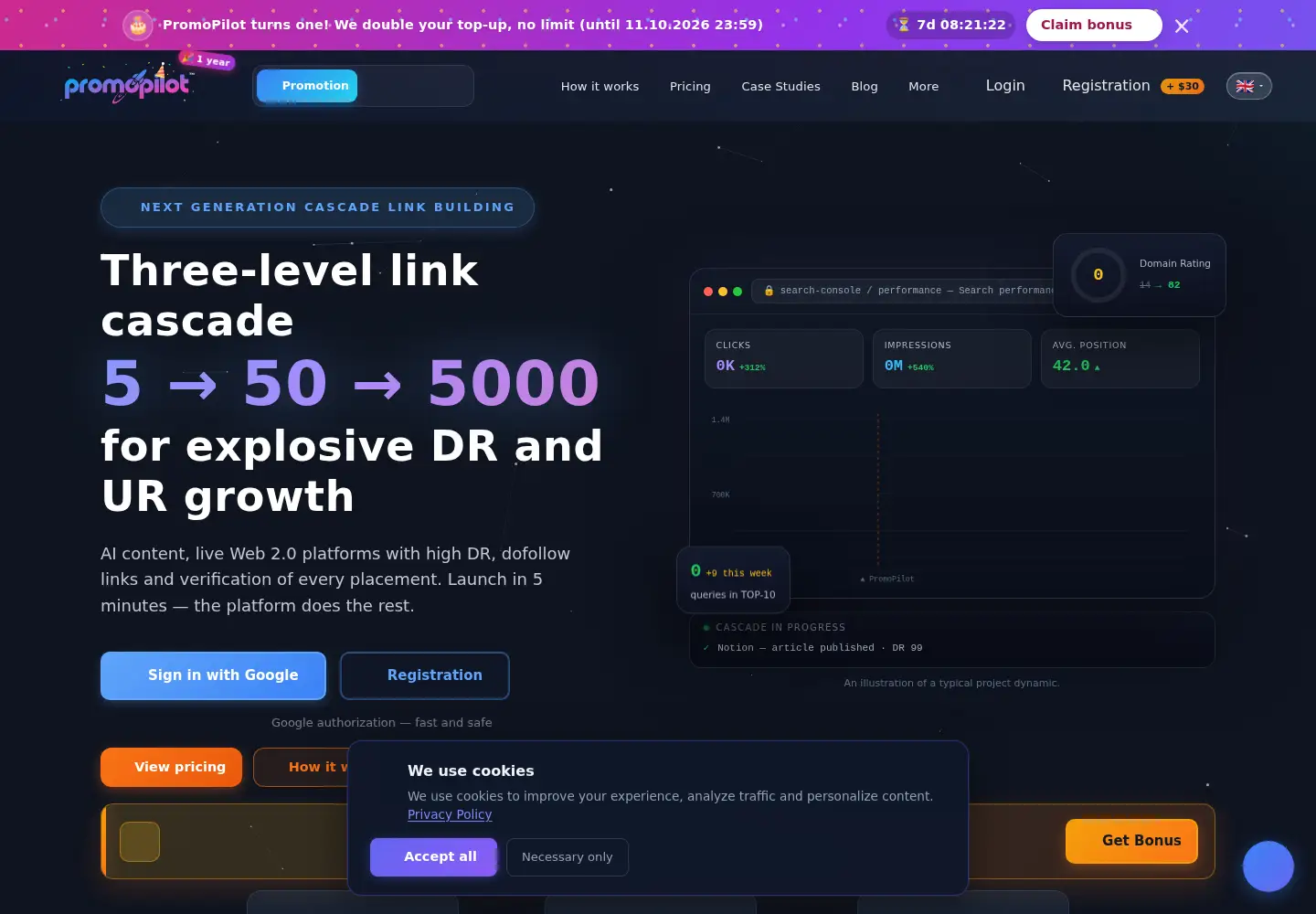Sign in with Google

click(213, 675)
